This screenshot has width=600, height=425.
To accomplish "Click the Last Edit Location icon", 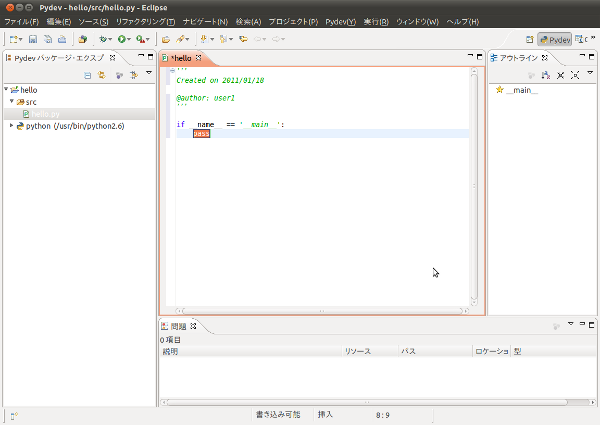I will coord(243,39).
